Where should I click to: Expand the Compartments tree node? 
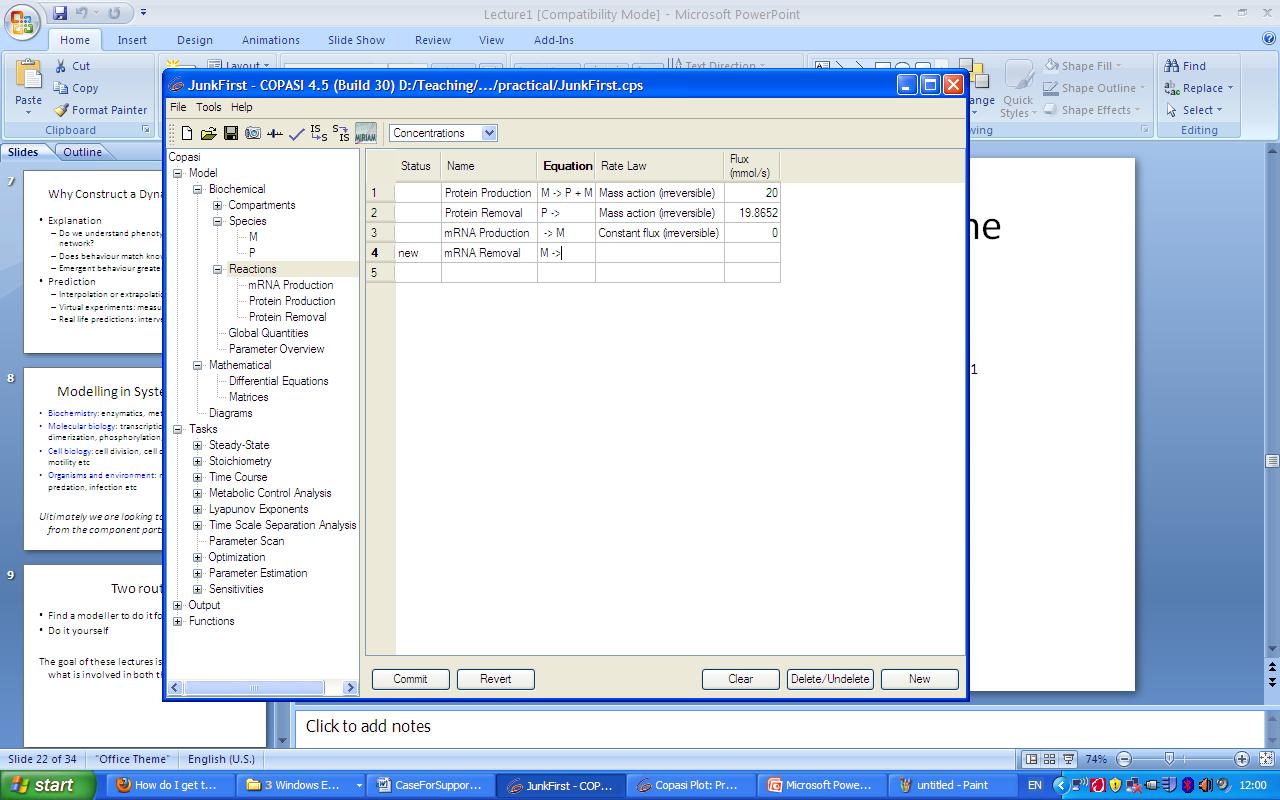pyautogui.click(x=217, y=205)
